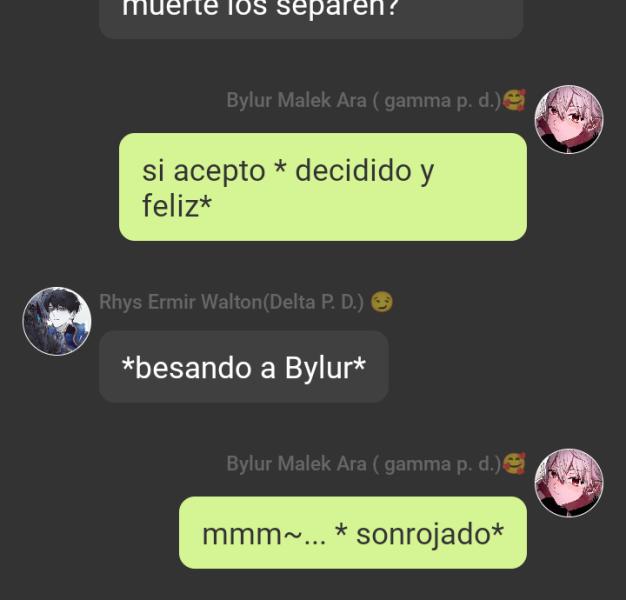Image resolution: width=626 pixels, height=600 pixels.
Task: Tap 'Bylur Malek Ara' name above 'si acepto'
Action: 296,100
